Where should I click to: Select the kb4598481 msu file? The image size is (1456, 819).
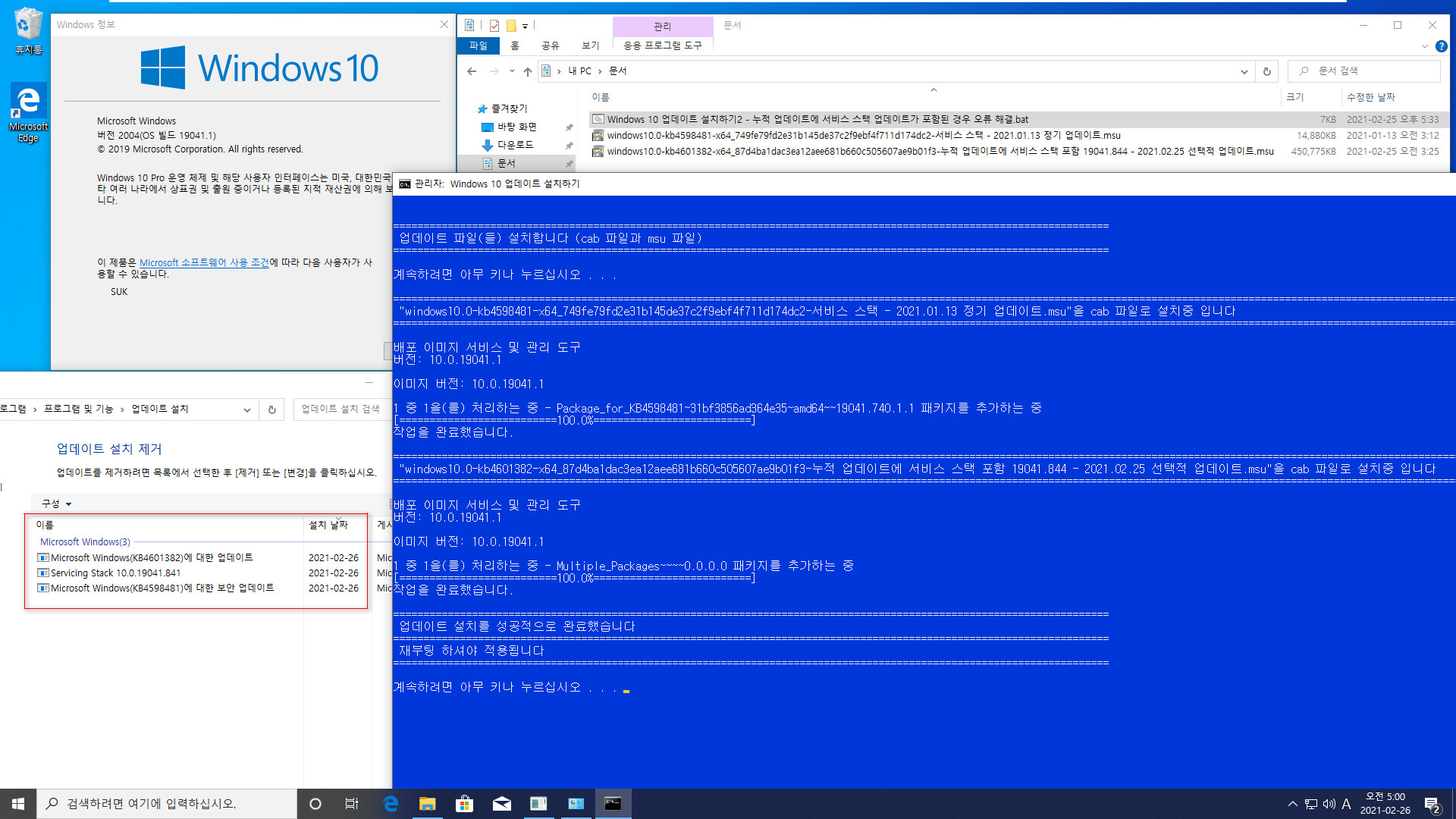[x=1019, y=136]
